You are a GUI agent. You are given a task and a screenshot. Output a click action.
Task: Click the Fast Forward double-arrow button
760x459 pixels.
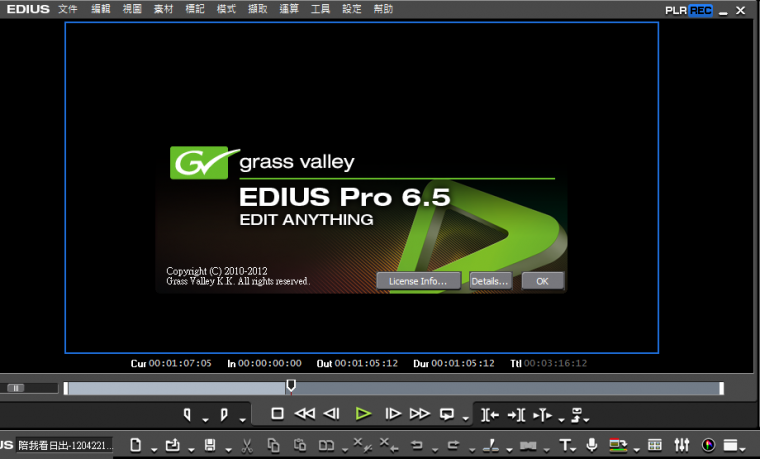point(420,414)
